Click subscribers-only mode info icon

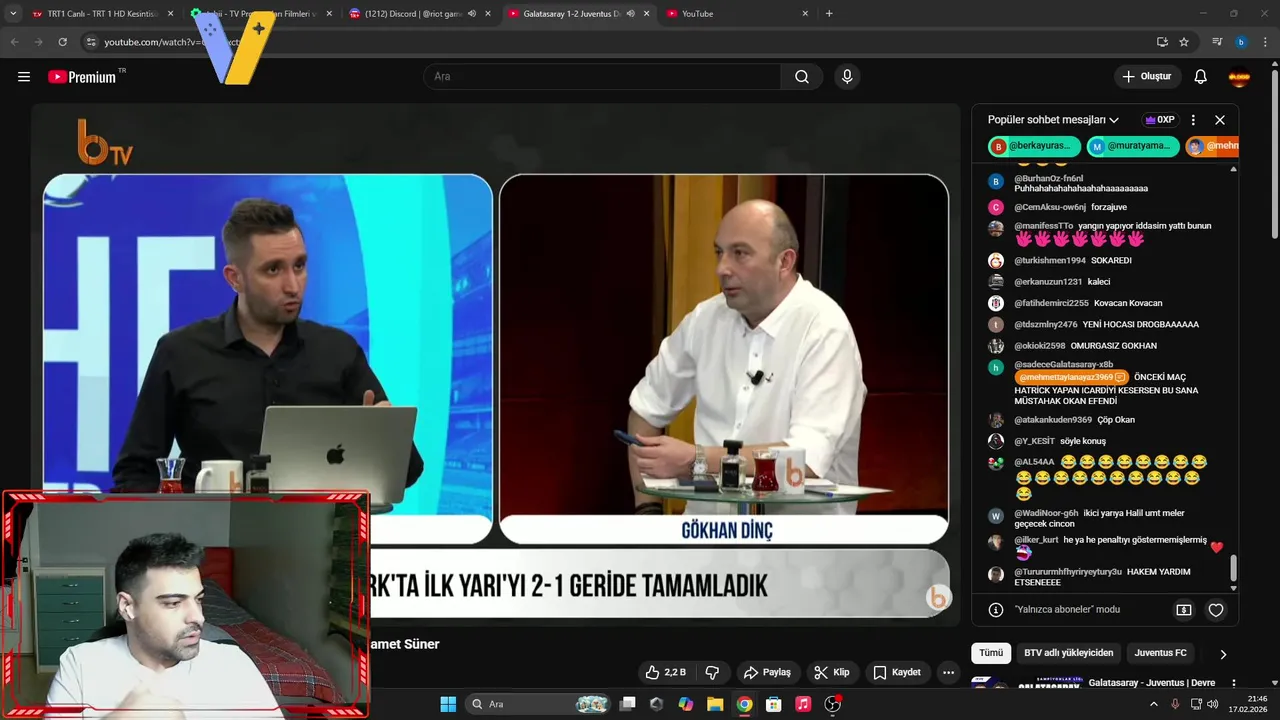pos(996,610)
